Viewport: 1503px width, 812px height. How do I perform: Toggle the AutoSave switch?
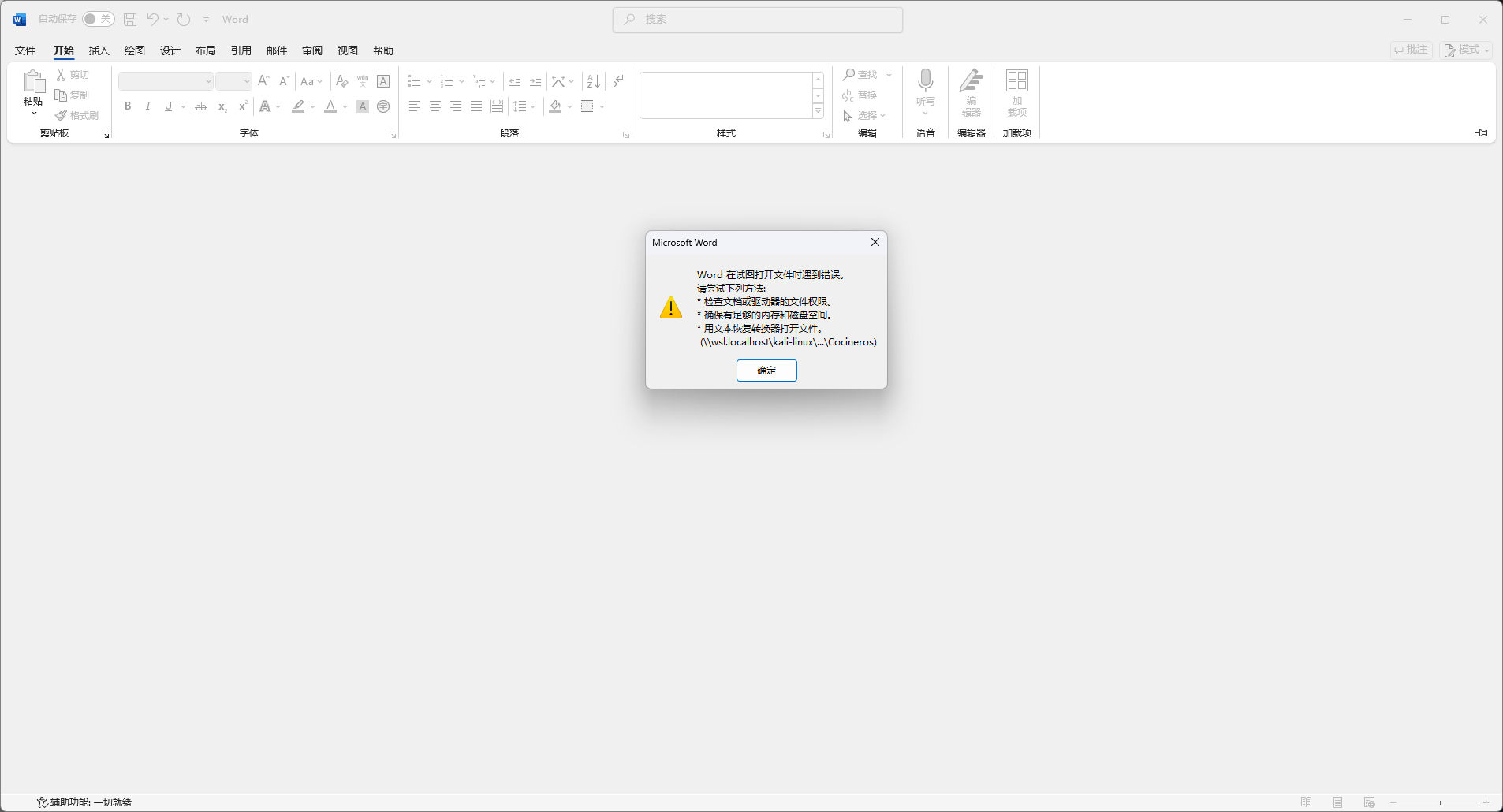[98, 19]
